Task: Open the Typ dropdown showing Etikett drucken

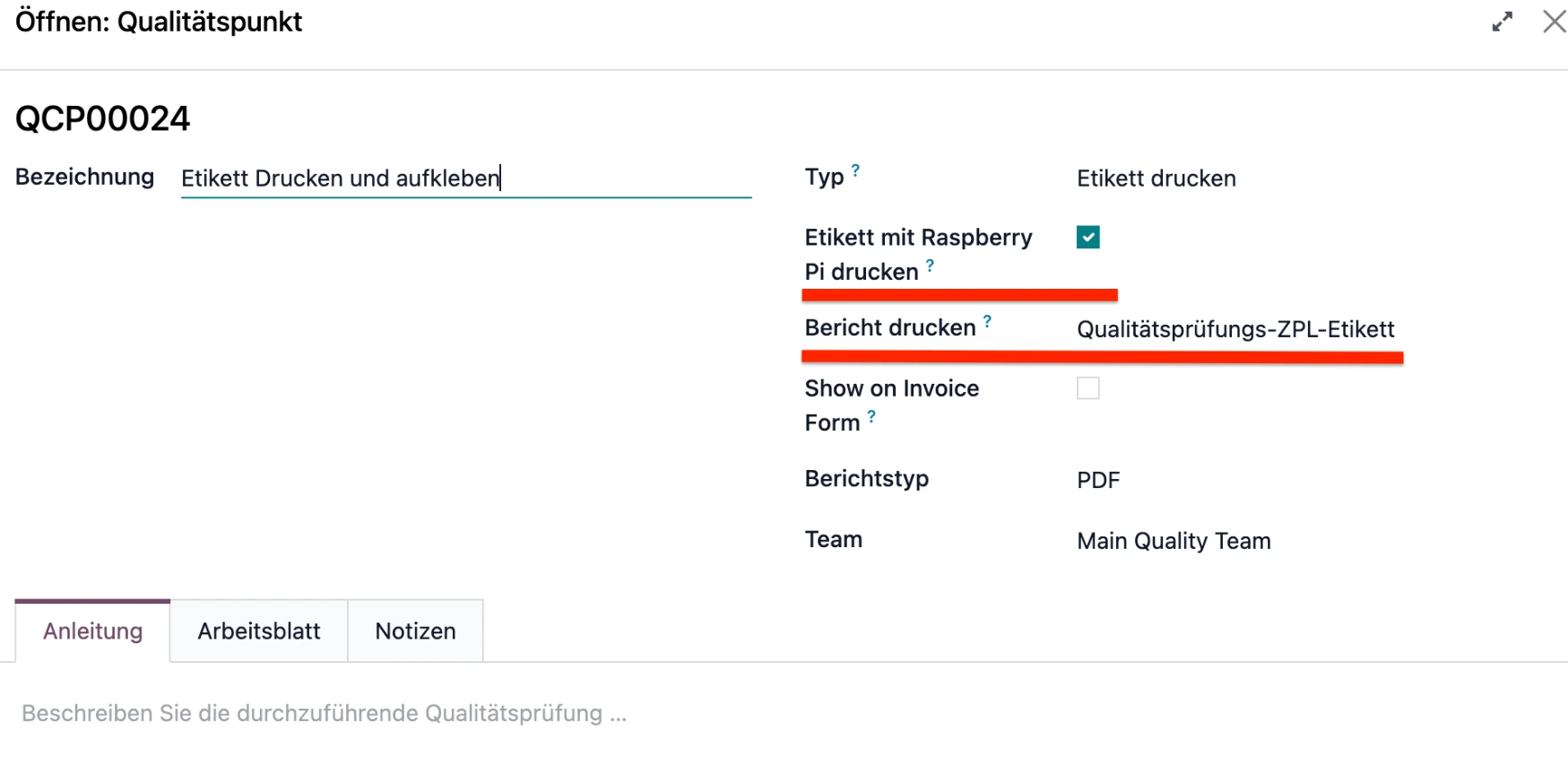Action: pyautogui.click(x=1156, y=179)
